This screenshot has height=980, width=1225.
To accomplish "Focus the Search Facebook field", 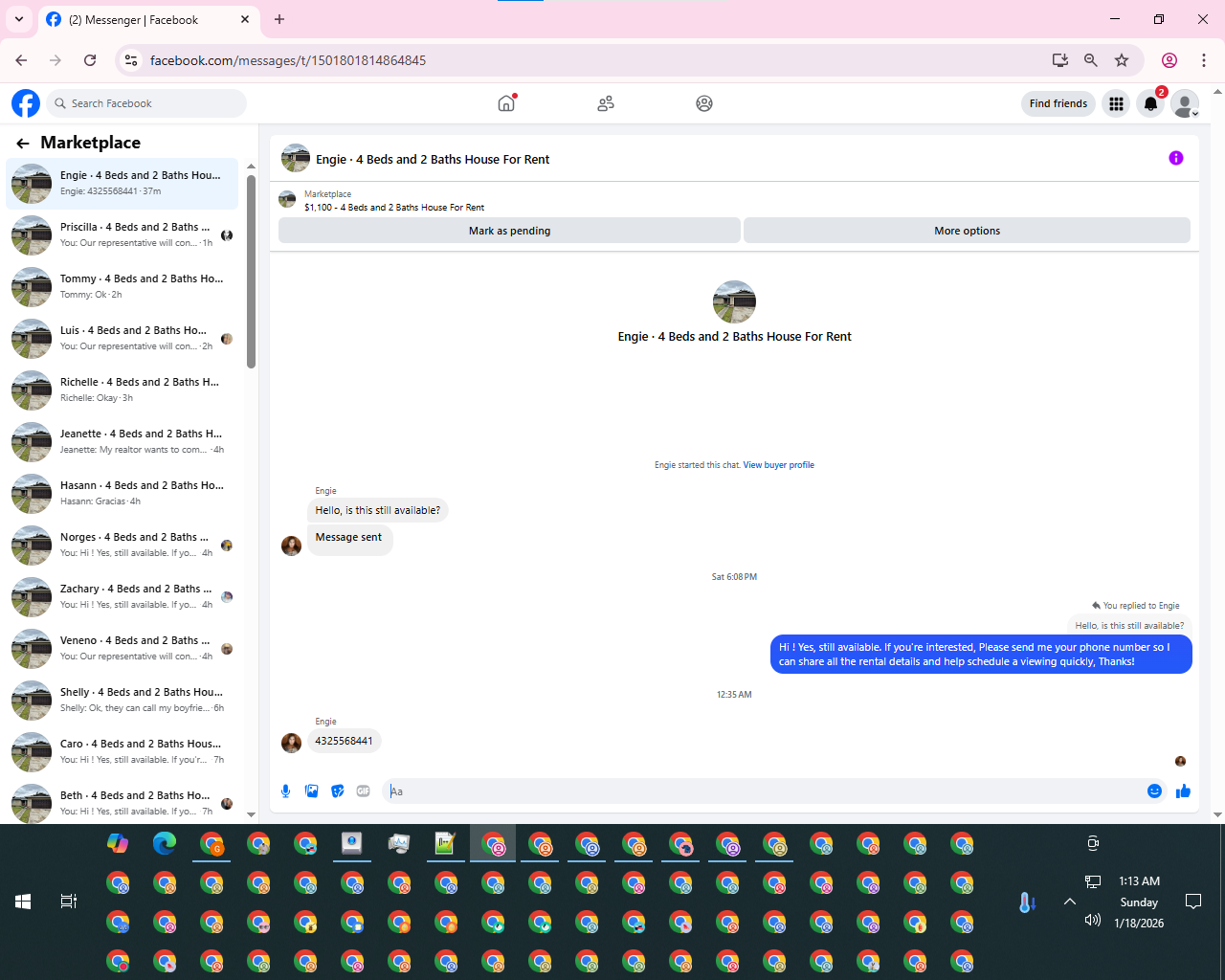I will pyautogui.click(x=146, y=103).
